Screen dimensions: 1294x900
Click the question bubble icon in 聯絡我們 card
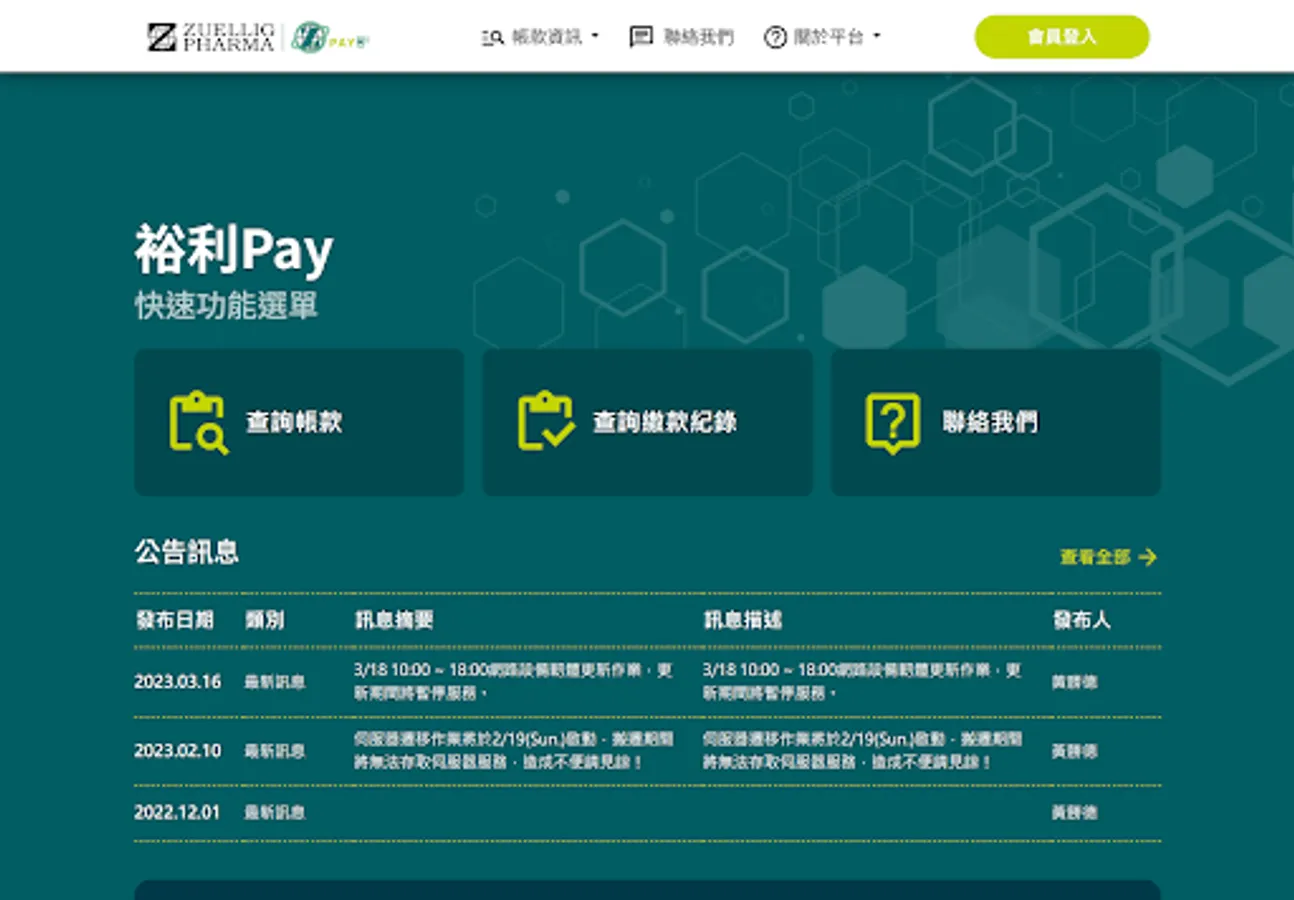point(892,423)
